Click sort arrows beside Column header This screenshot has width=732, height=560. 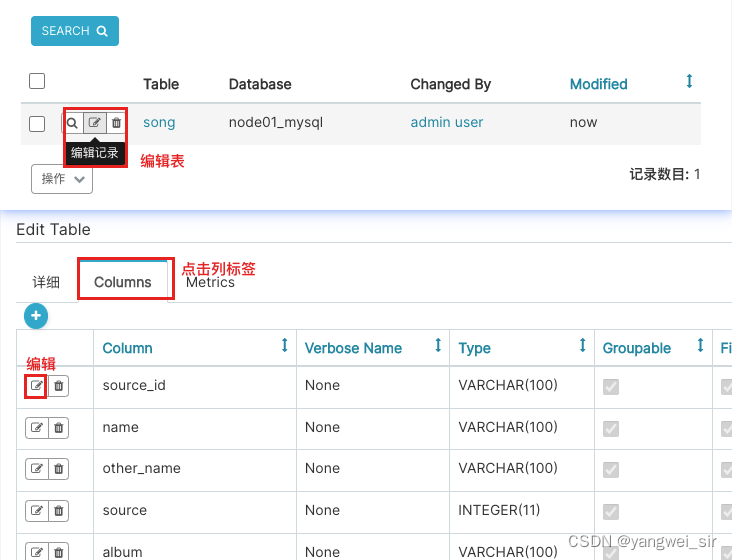coord(284,345)
